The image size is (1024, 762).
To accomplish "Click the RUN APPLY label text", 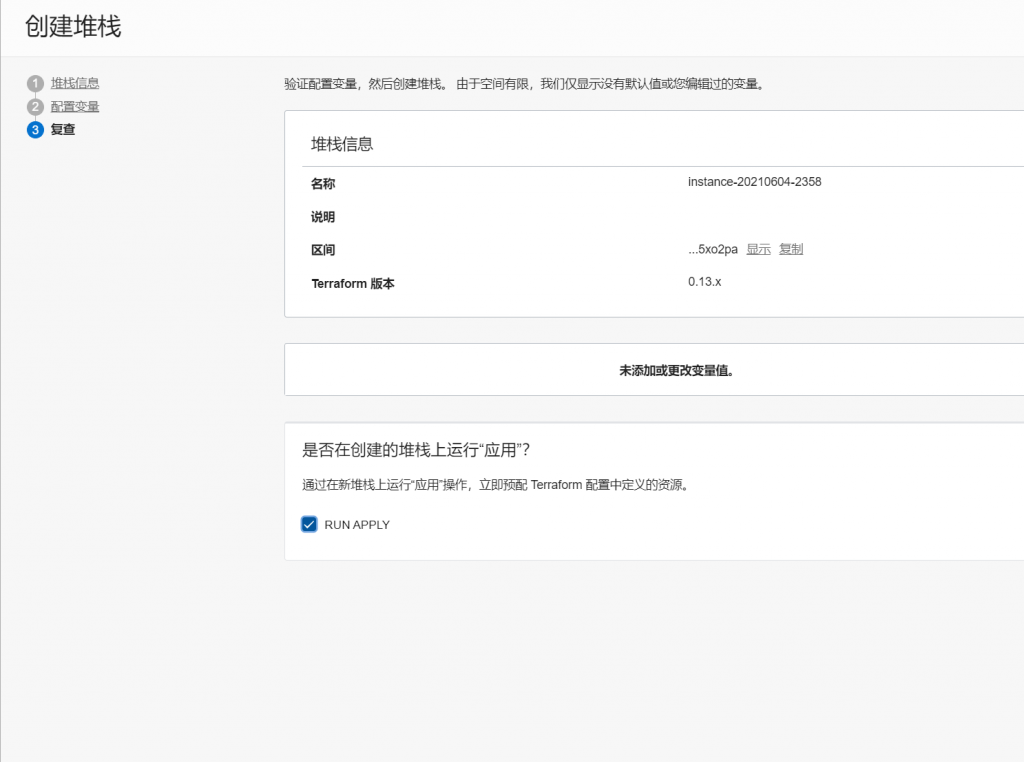I will click(x=357, y=525).
